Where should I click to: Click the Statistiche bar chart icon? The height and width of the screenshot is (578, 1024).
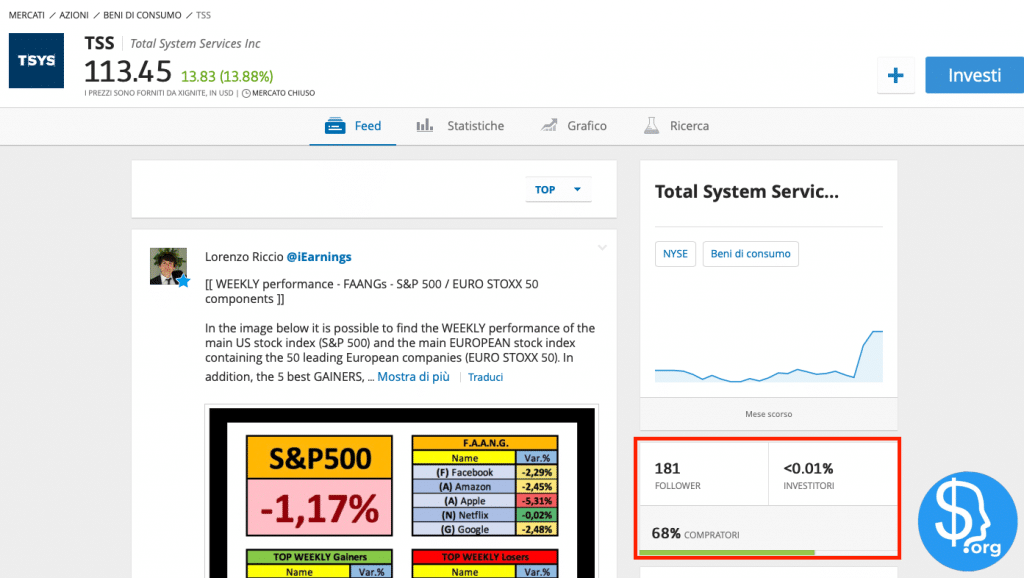[424, 125]
